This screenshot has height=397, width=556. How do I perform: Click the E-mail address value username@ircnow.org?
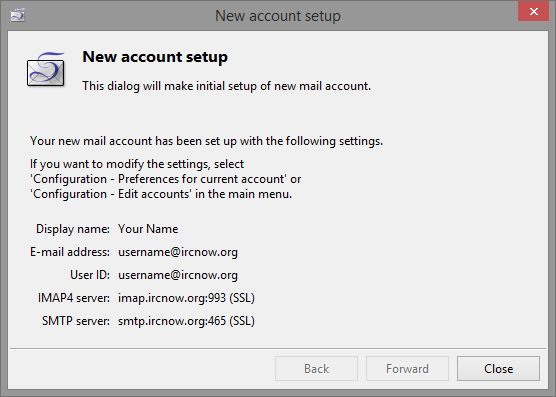[178, 252]
